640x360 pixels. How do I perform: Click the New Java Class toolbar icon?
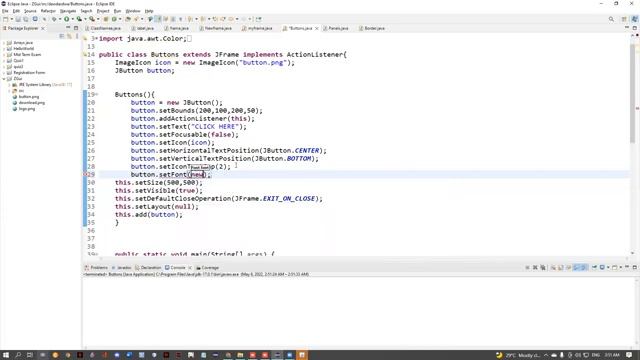click(114, 19)
